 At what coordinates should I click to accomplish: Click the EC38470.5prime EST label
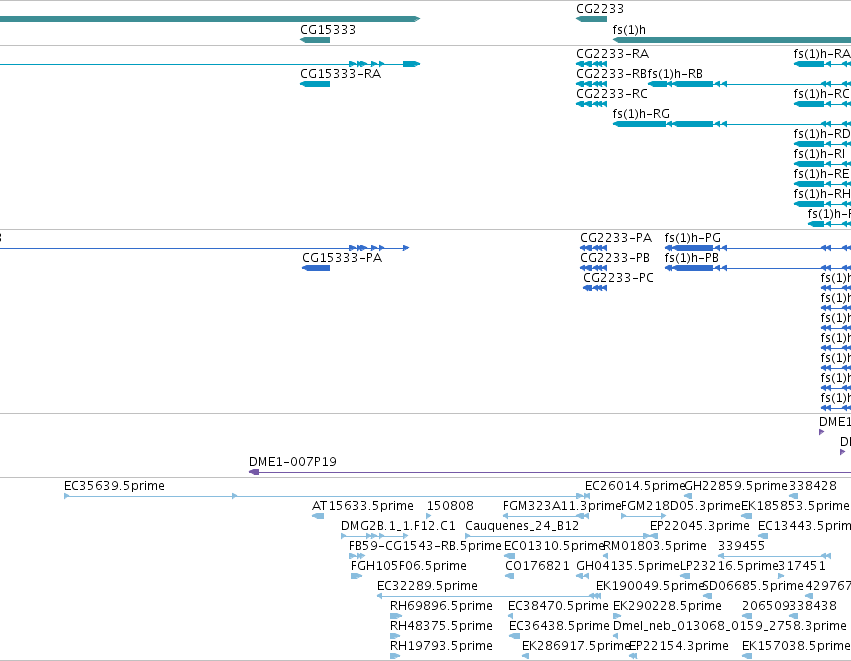tap(558, 606)
